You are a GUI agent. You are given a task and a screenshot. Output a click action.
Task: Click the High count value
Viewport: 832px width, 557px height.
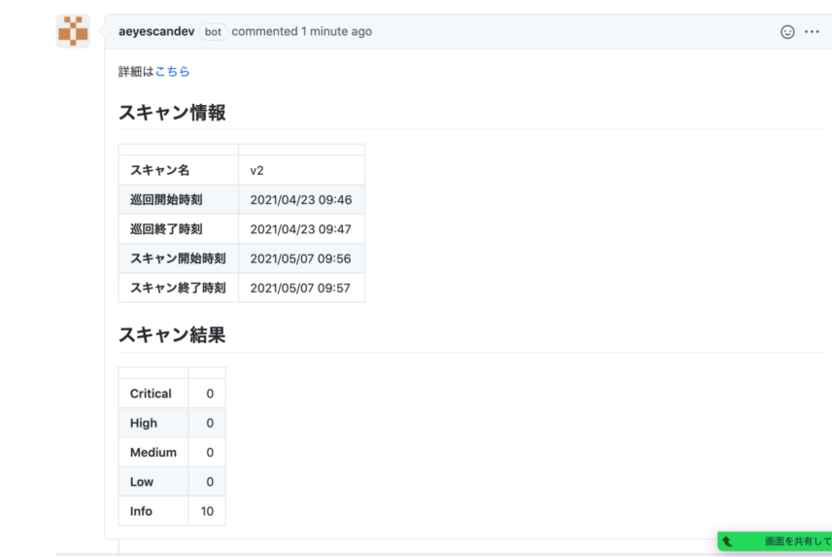pyautogui.click(x=210, y=423)
